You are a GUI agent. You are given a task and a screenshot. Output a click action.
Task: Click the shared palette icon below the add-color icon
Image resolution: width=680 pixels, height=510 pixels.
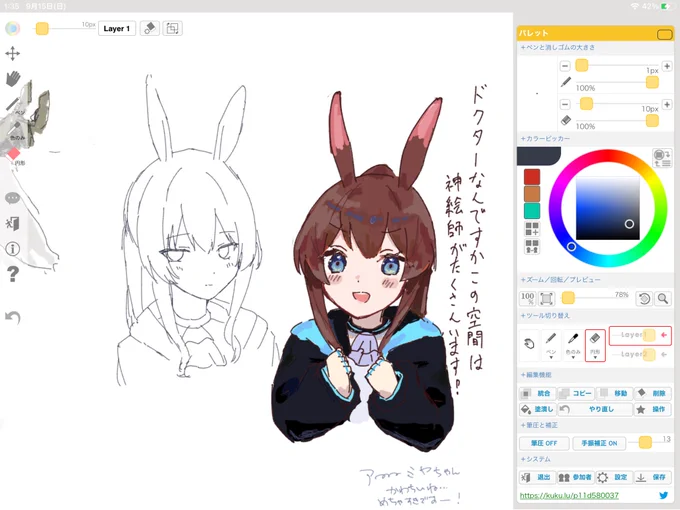point(532,246)
